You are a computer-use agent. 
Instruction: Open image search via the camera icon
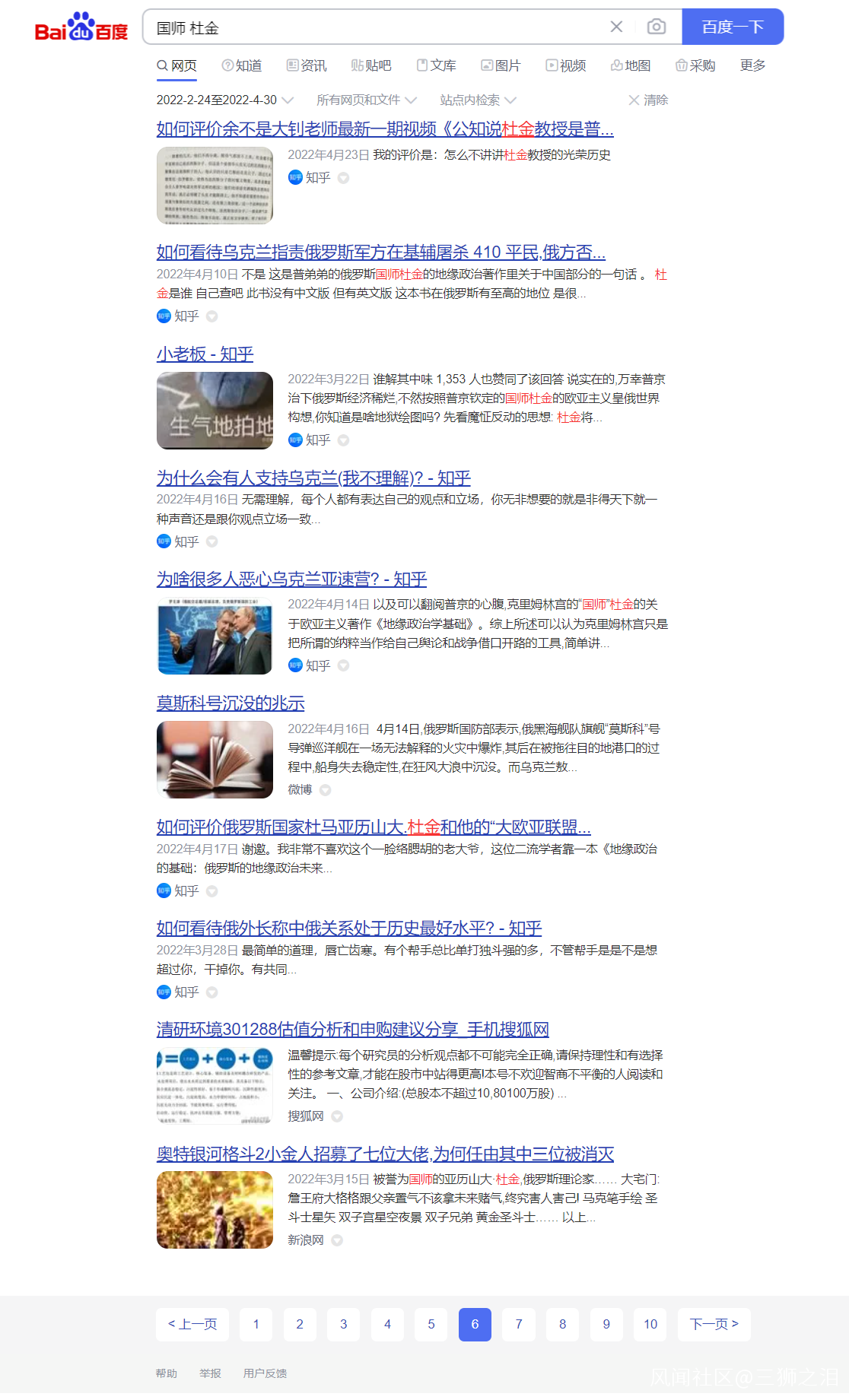(656, 27)
